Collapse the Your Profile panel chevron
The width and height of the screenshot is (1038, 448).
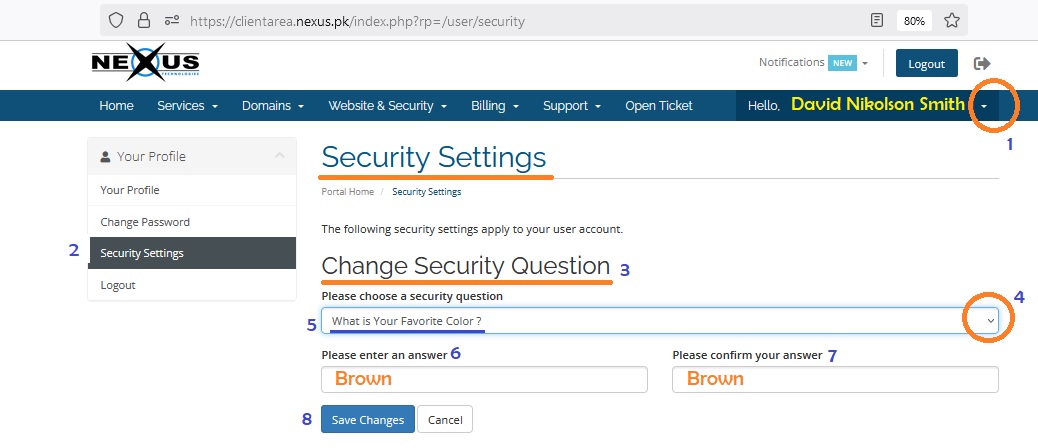point(279,156)
